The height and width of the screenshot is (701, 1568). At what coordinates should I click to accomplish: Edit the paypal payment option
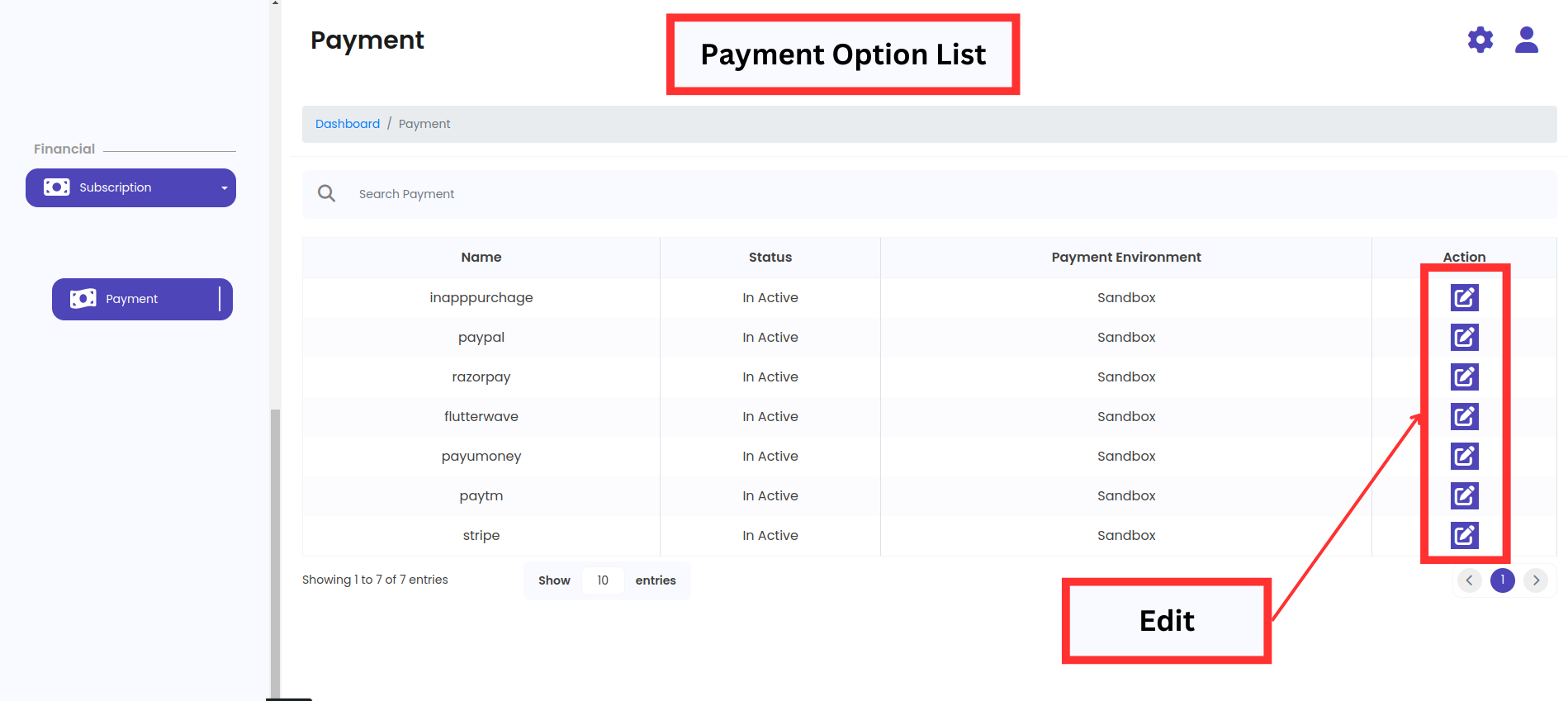[x=1464, y=338]
